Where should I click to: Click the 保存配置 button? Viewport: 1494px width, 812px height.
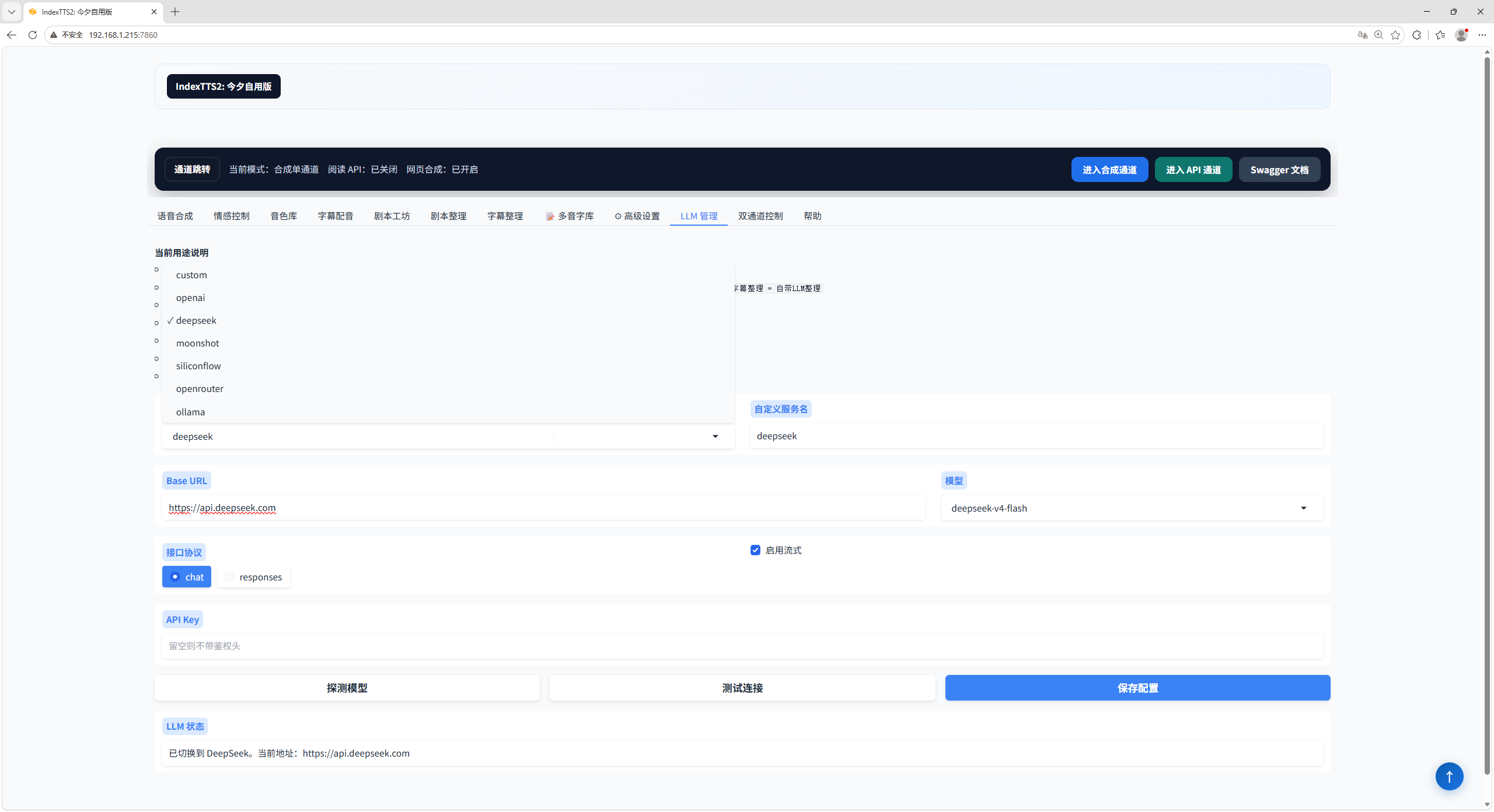pos(1137,688)
